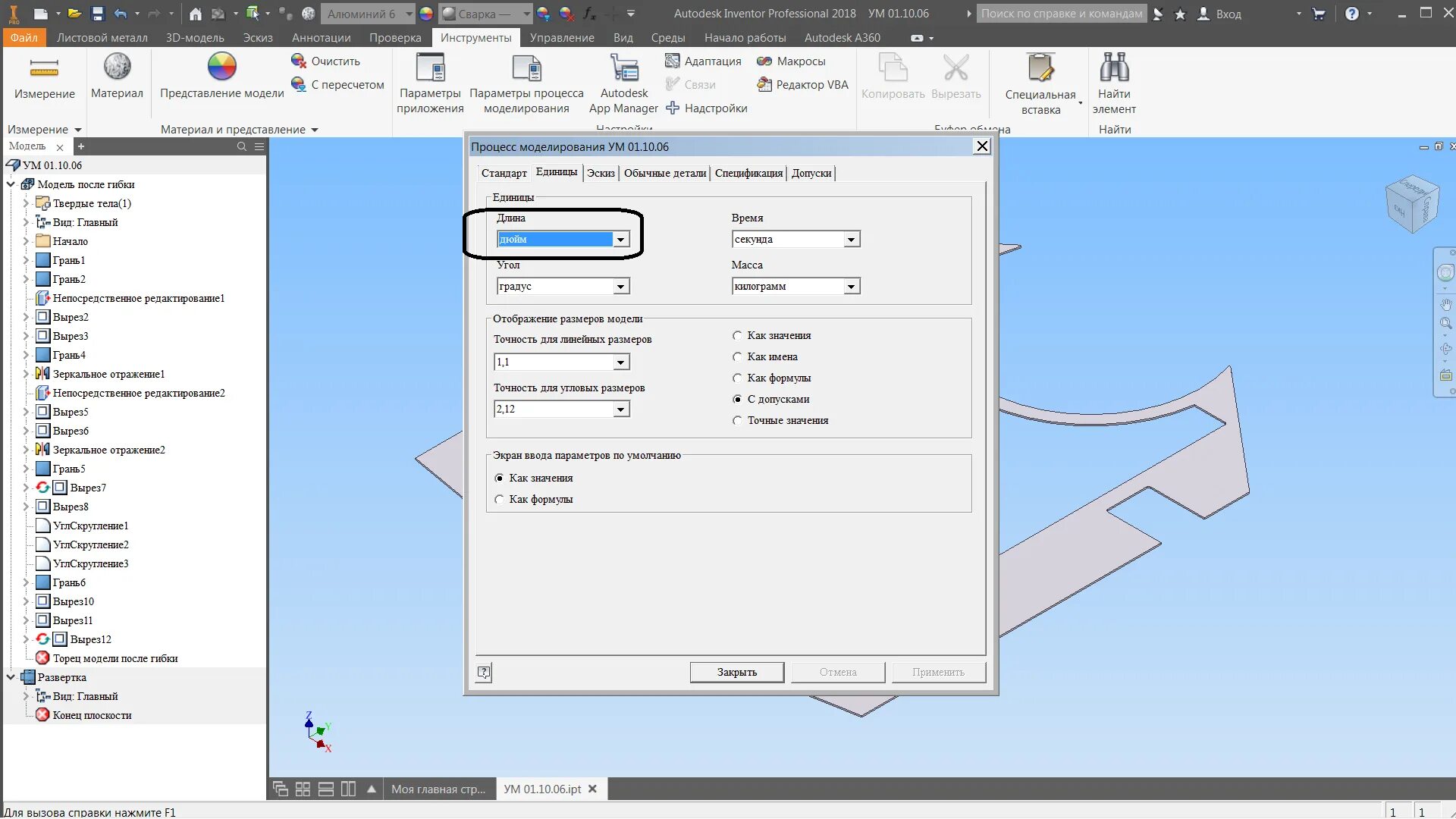This screenshot has width=1456, height=819.
Task: Switch to Моя главная стр... document tab
Action: click(438, 789)
